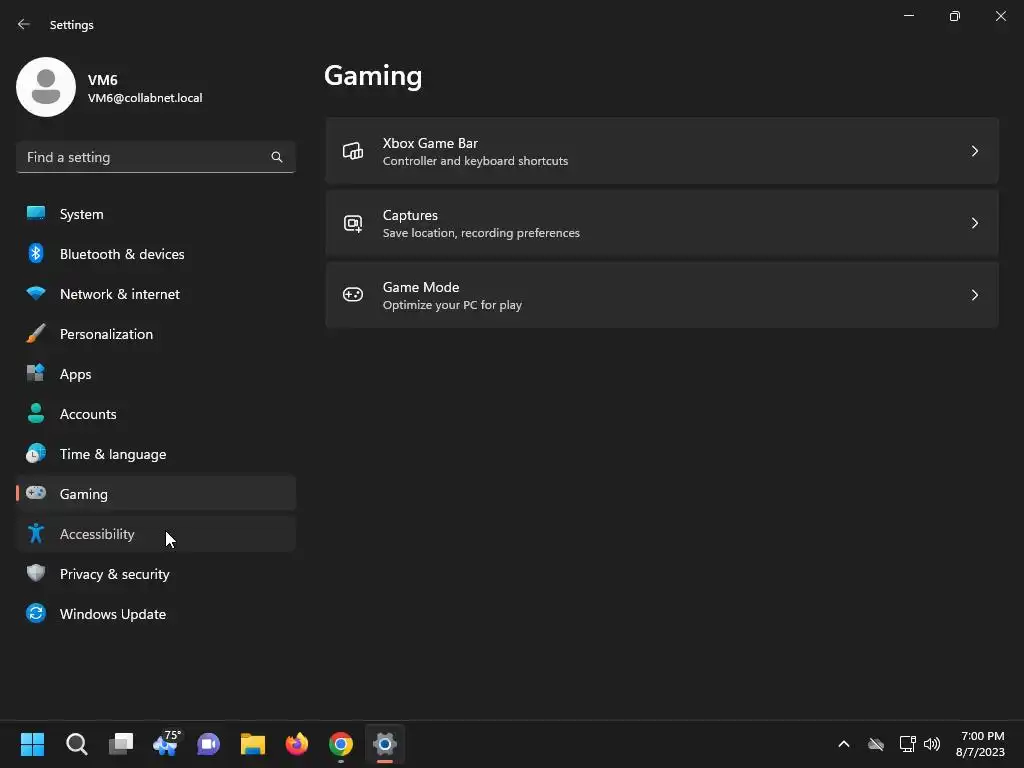1024x768 pixels.
Task: Open File Explorer from taskbar
Action: pos(253,743)
